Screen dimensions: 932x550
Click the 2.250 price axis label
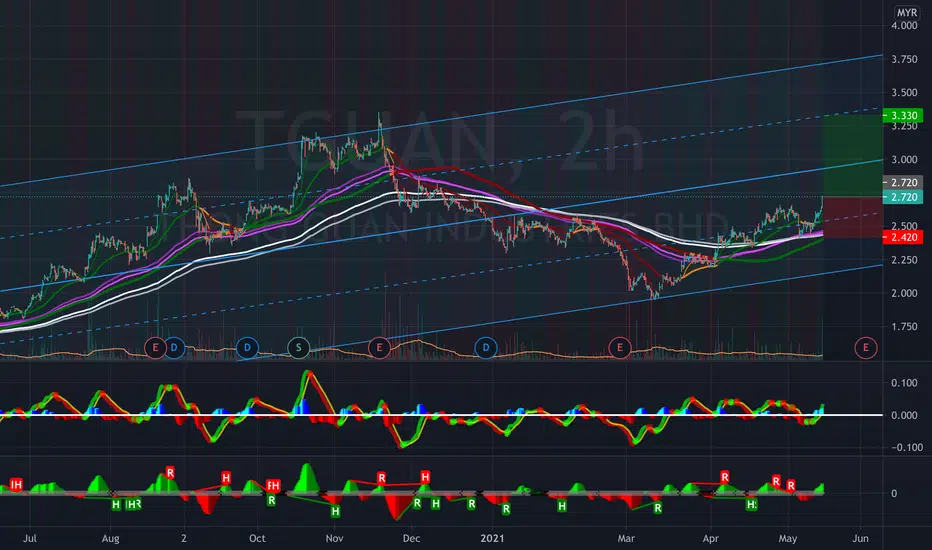click(904, 260)
